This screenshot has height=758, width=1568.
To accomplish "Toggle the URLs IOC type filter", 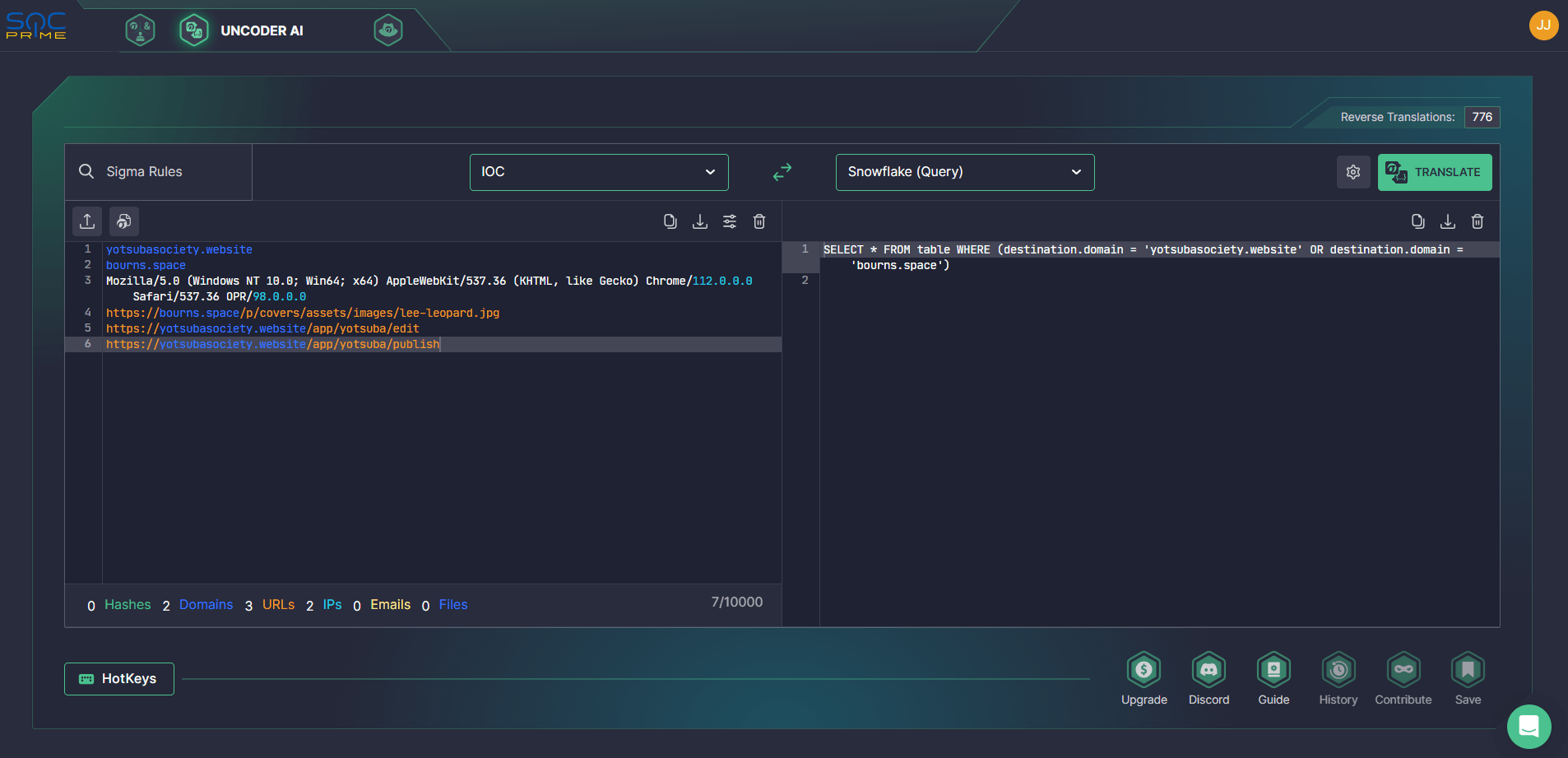I will tap(278, 605).
